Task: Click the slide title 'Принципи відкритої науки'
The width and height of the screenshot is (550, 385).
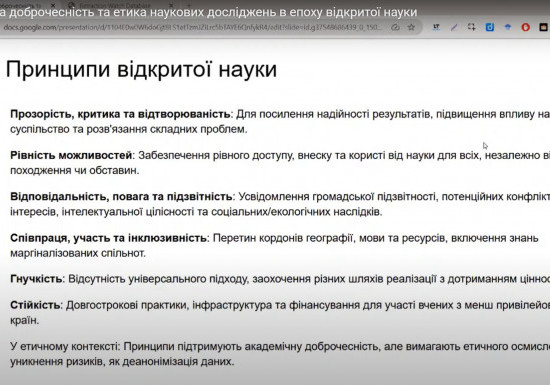Action: 141,69
